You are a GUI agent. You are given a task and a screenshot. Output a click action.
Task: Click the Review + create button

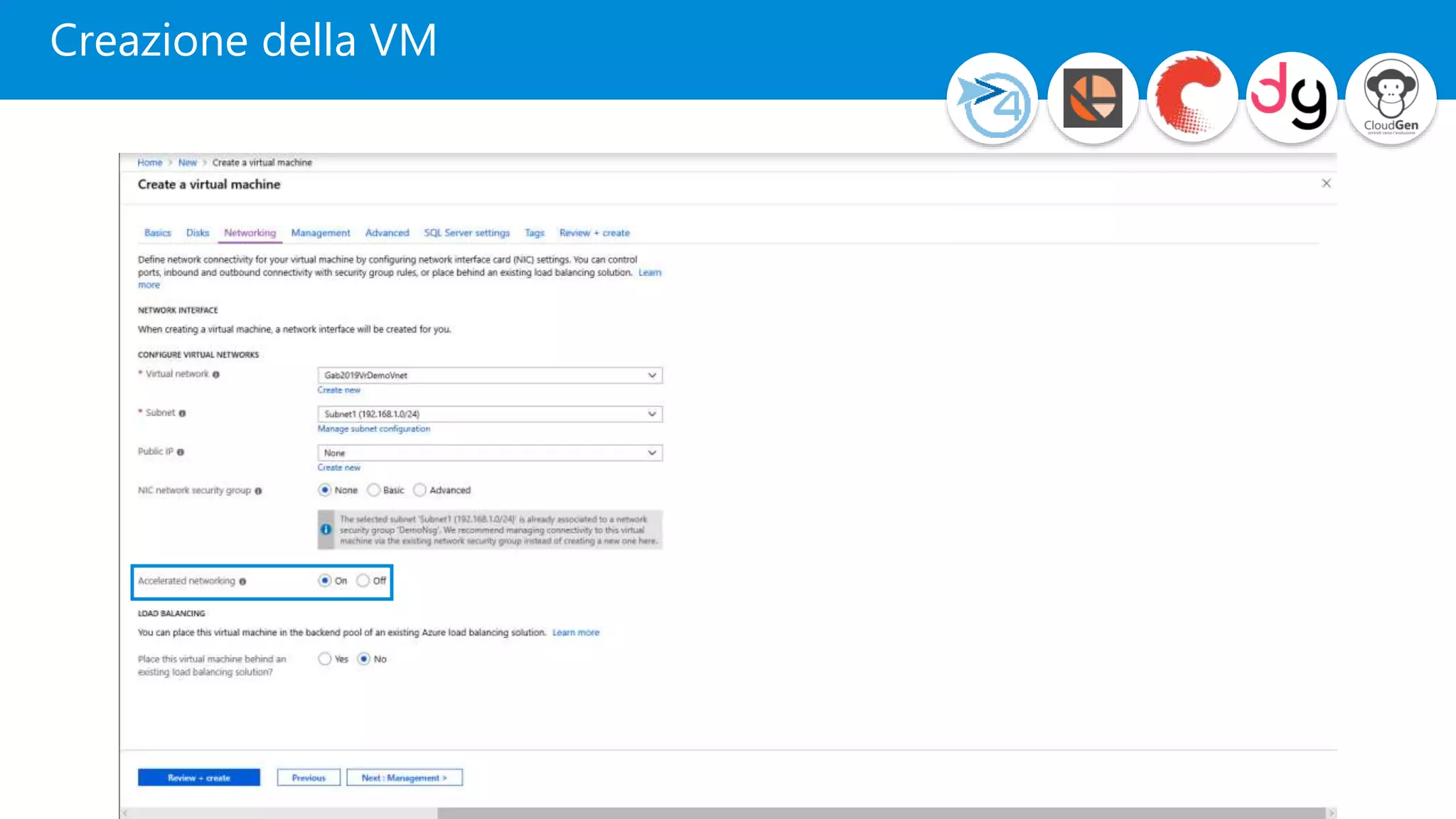199,778
